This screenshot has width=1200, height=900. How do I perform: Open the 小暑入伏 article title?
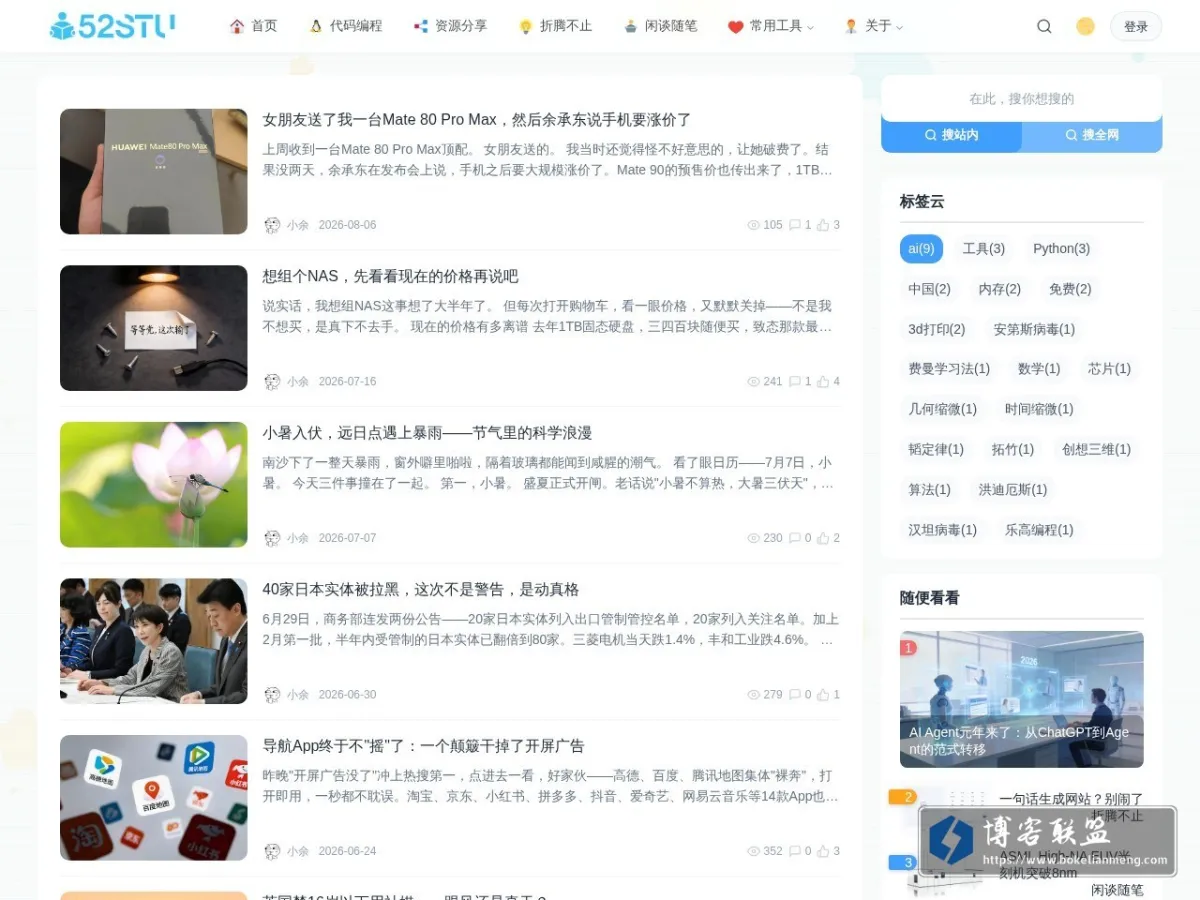pos(427,433)
